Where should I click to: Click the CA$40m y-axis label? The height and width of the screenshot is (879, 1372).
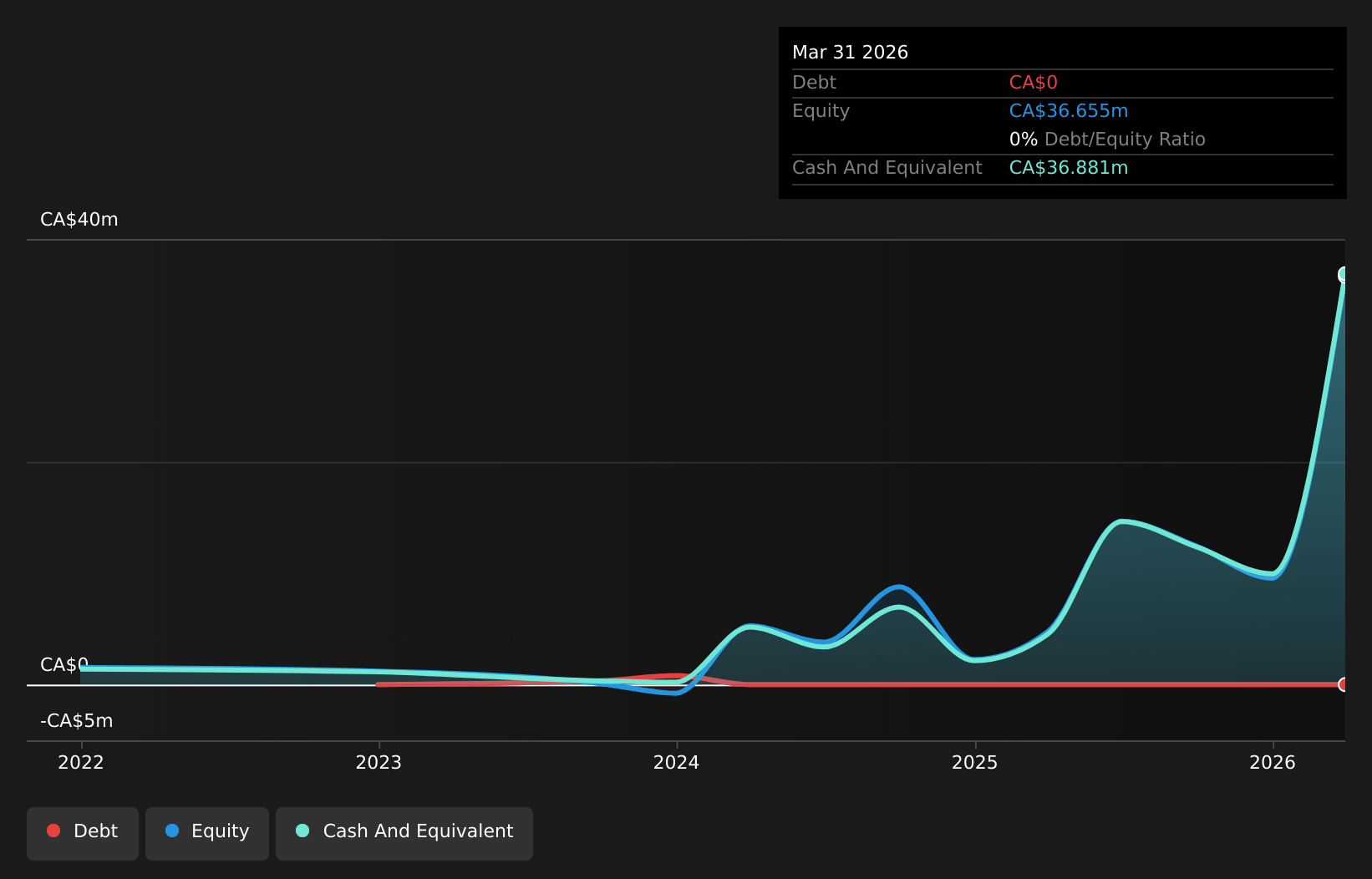tap(79, 220)
